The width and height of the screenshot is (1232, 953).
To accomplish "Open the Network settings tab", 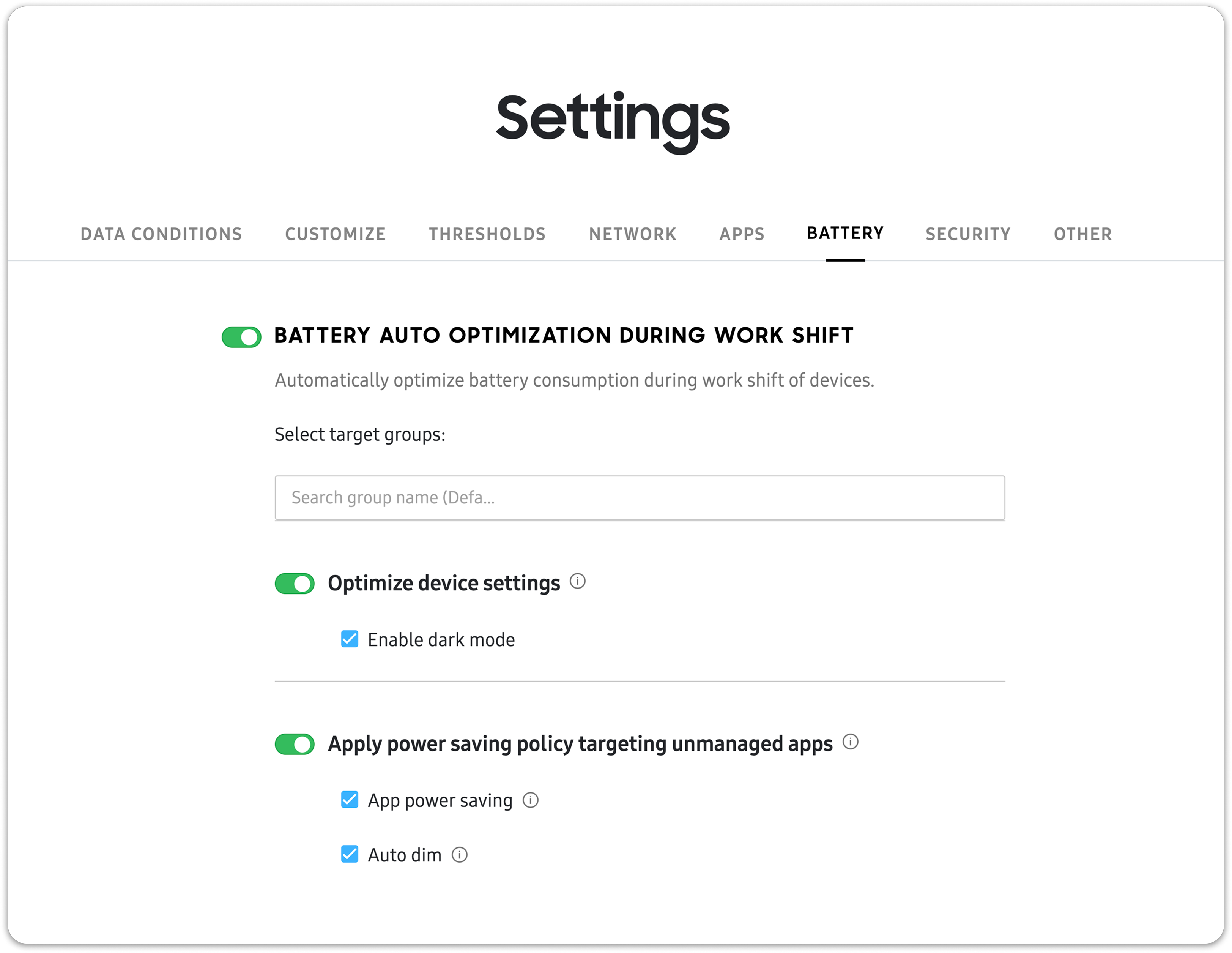I will coord(632,234).
